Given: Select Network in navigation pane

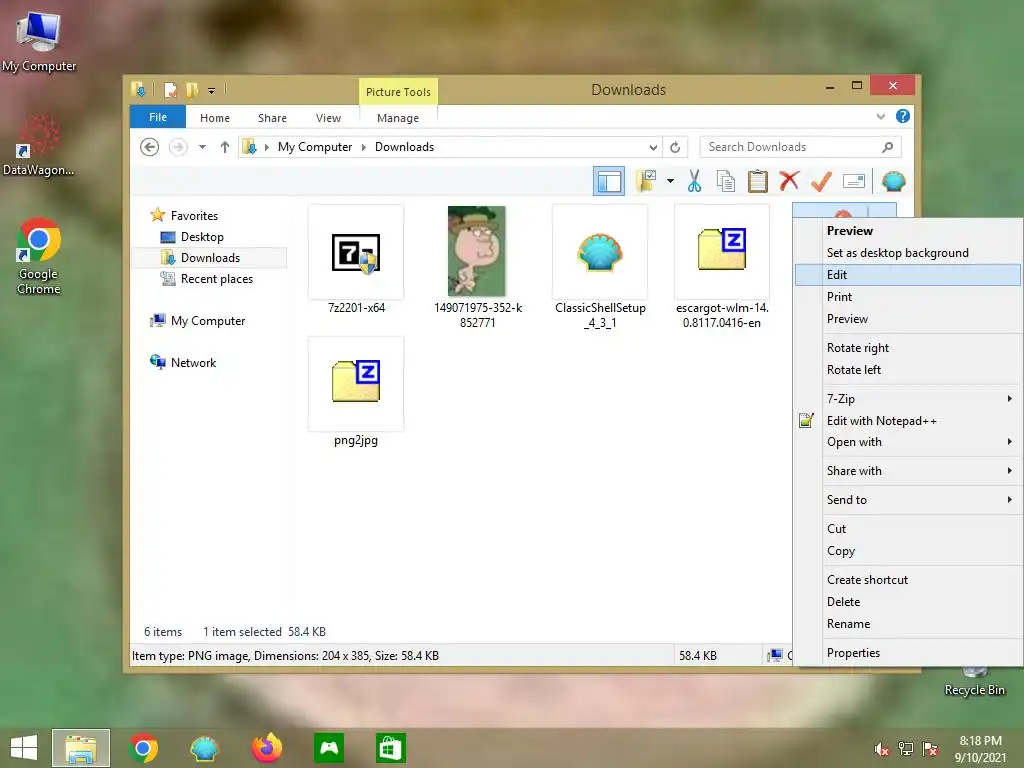Looking at the screenshot, I should [x=193, y=362].
